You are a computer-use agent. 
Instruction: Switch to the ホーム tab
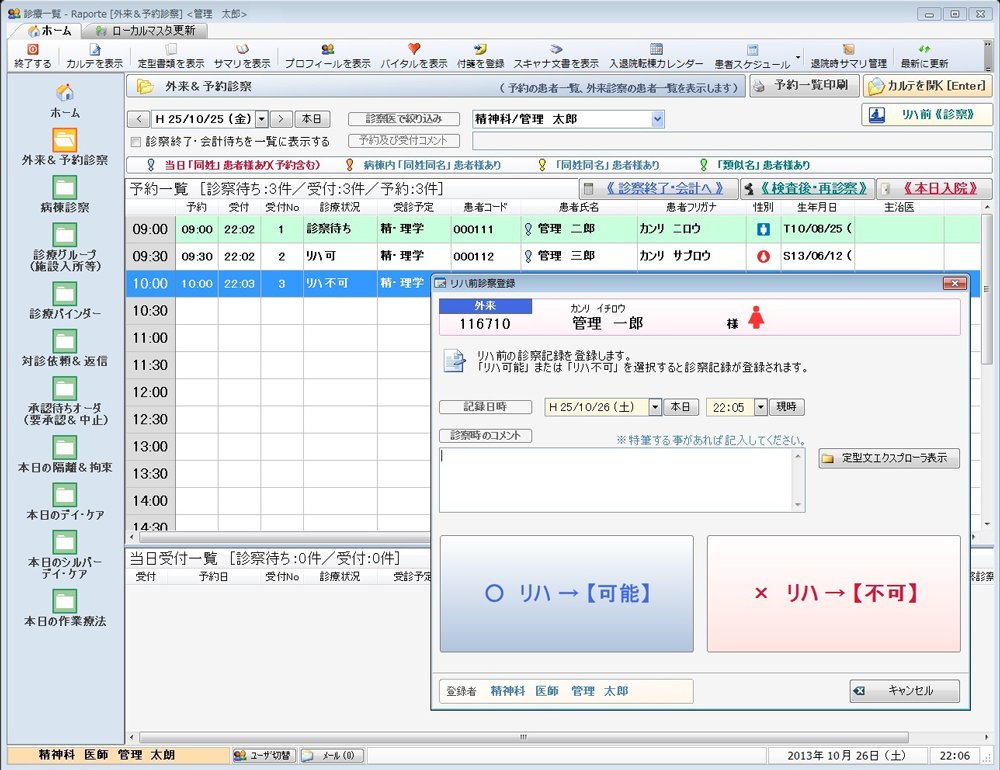click(x=50, y=31)
